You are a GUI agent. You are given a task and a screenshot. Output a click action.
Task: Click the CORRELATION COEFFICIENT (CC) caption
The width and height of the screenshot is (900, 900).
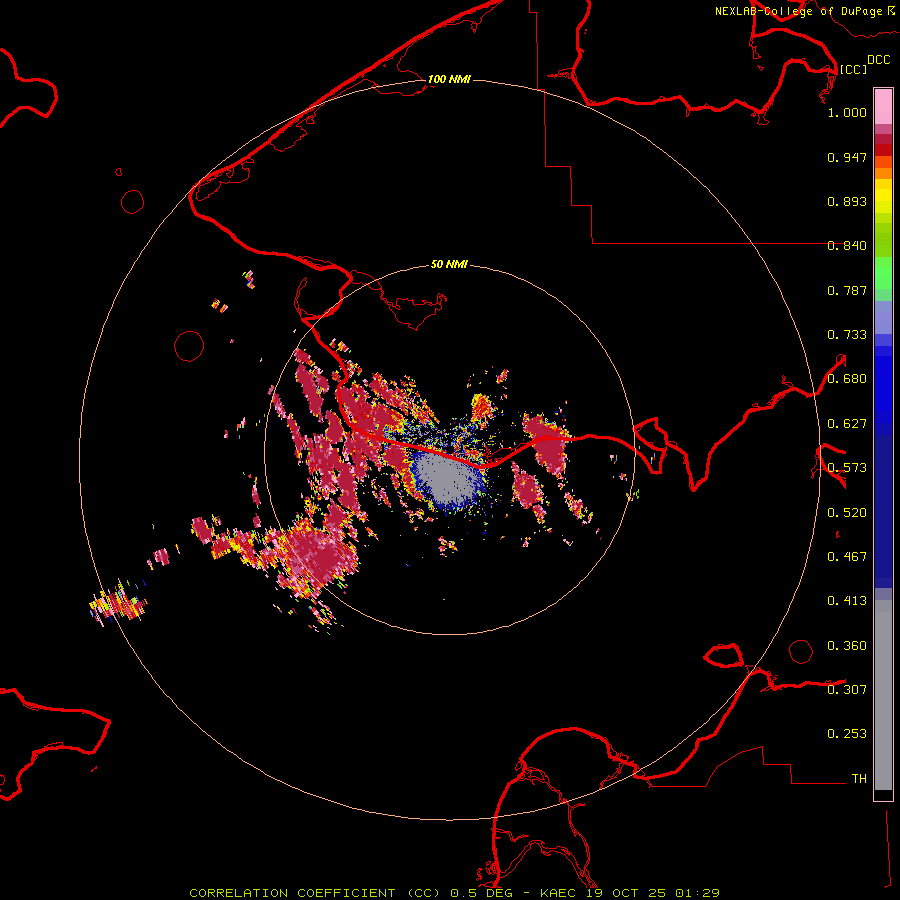[x=315, y=893]
